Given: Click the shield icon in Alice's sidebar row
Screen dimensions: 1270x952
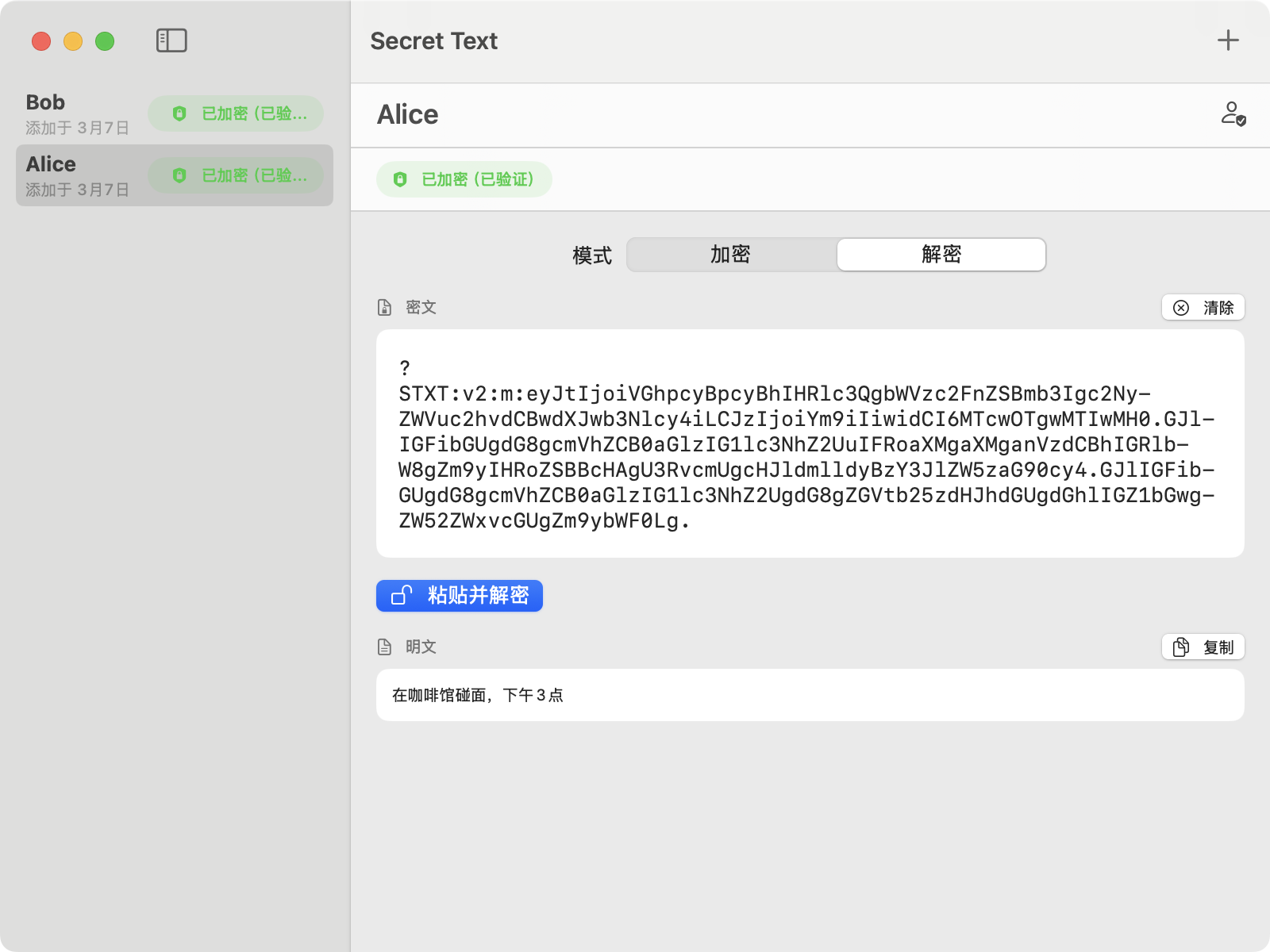Looking at the screenshot, I should coord(179,175).
